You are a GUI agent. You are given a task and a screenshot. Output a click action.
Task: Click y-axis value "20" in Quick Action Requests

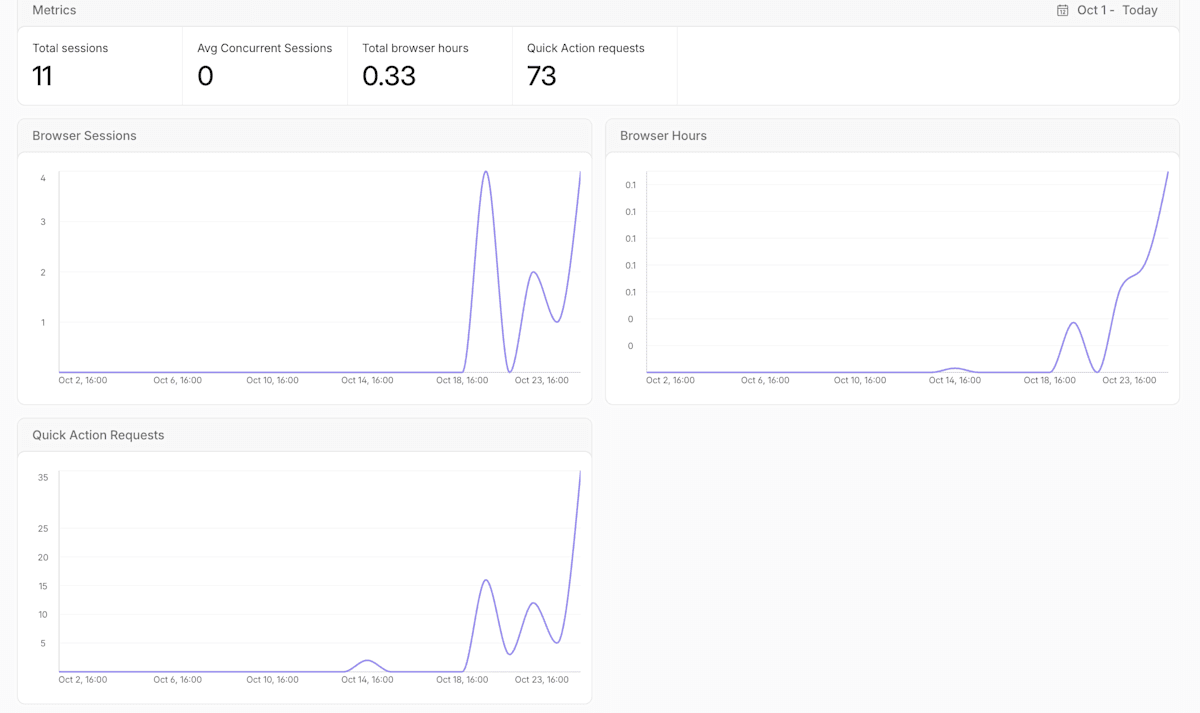(43, 558)
